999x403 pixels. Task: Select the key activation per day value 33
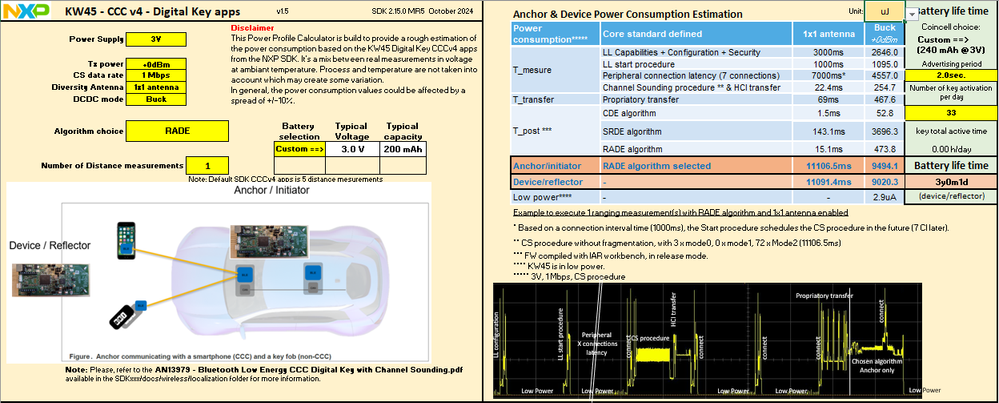click(951, 112)
